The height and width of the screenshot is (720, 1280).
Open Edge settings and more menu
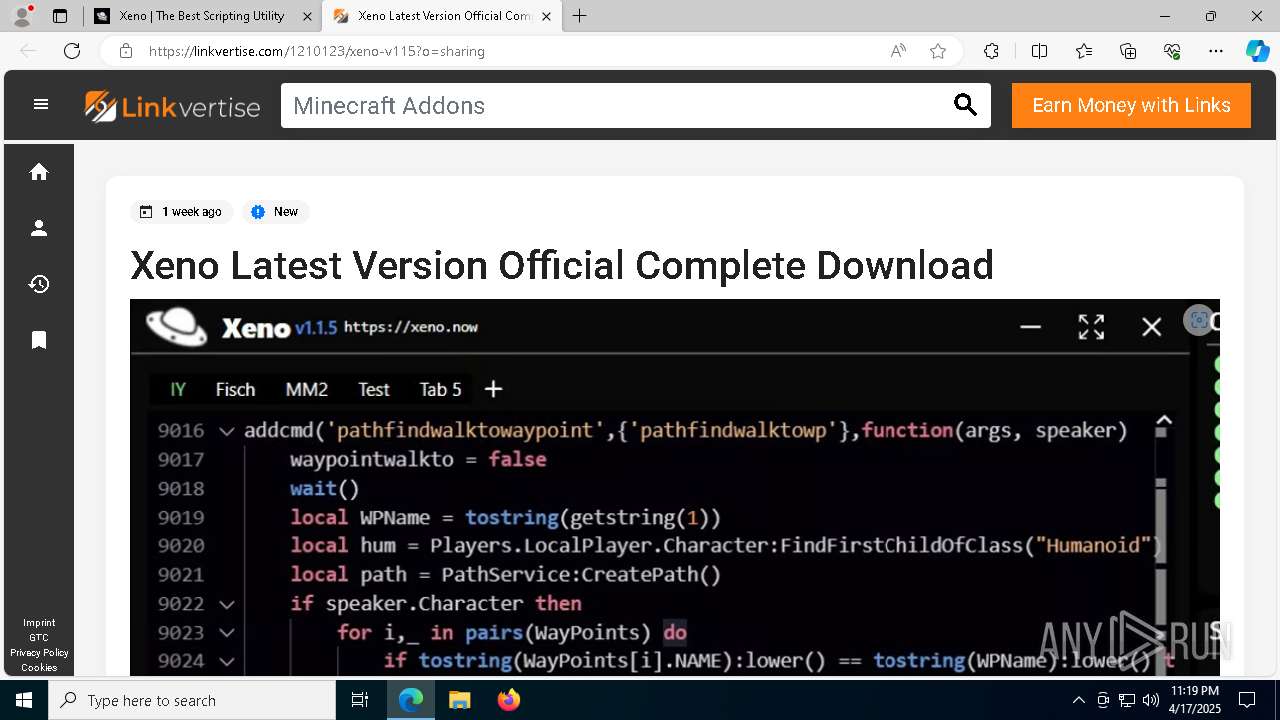pos(1216,51)
